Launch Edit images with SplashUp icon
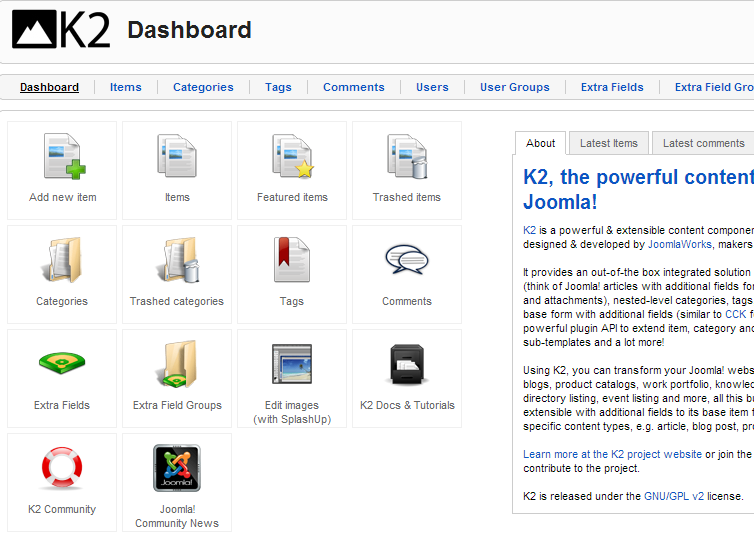The width and height of the screenshot is (754, 535). point(292,364)
